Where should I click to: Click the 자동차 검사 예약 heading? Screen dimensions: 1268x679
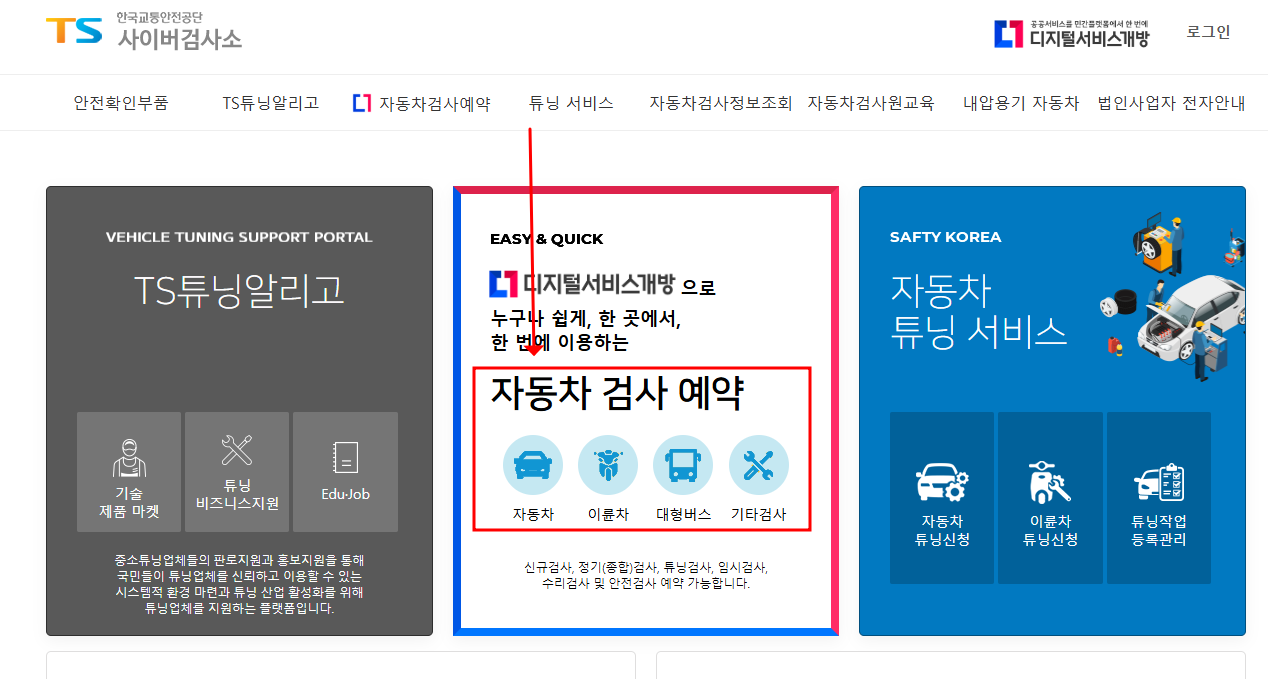click(x=616, y=393)
